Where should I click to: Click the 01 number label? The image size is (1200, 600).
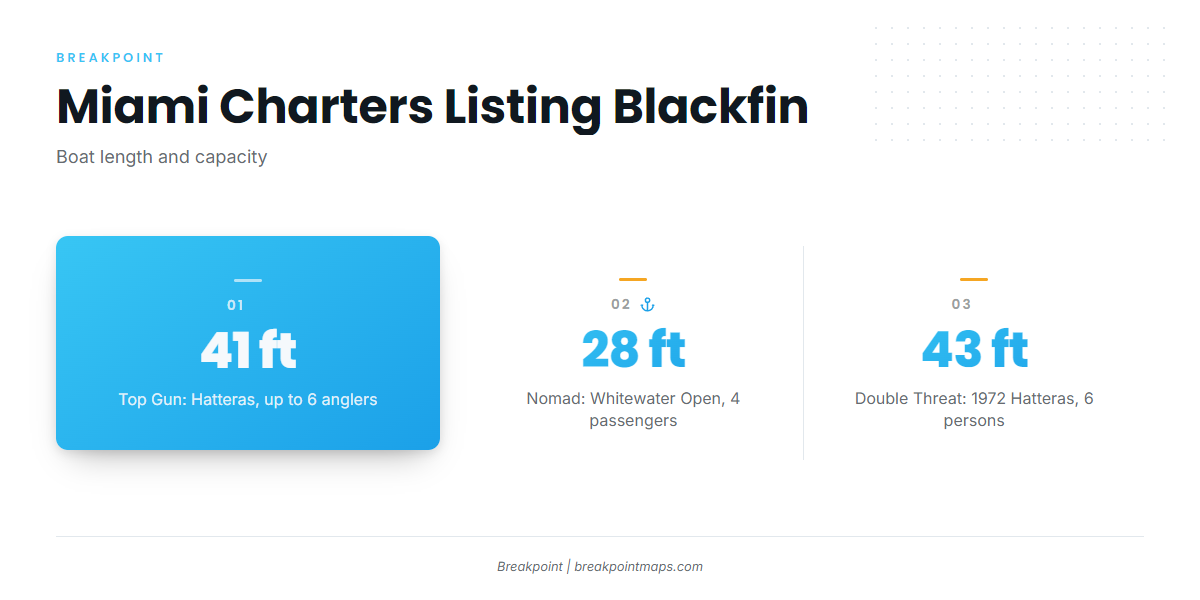pyautogui.click(x=236, y=305)
